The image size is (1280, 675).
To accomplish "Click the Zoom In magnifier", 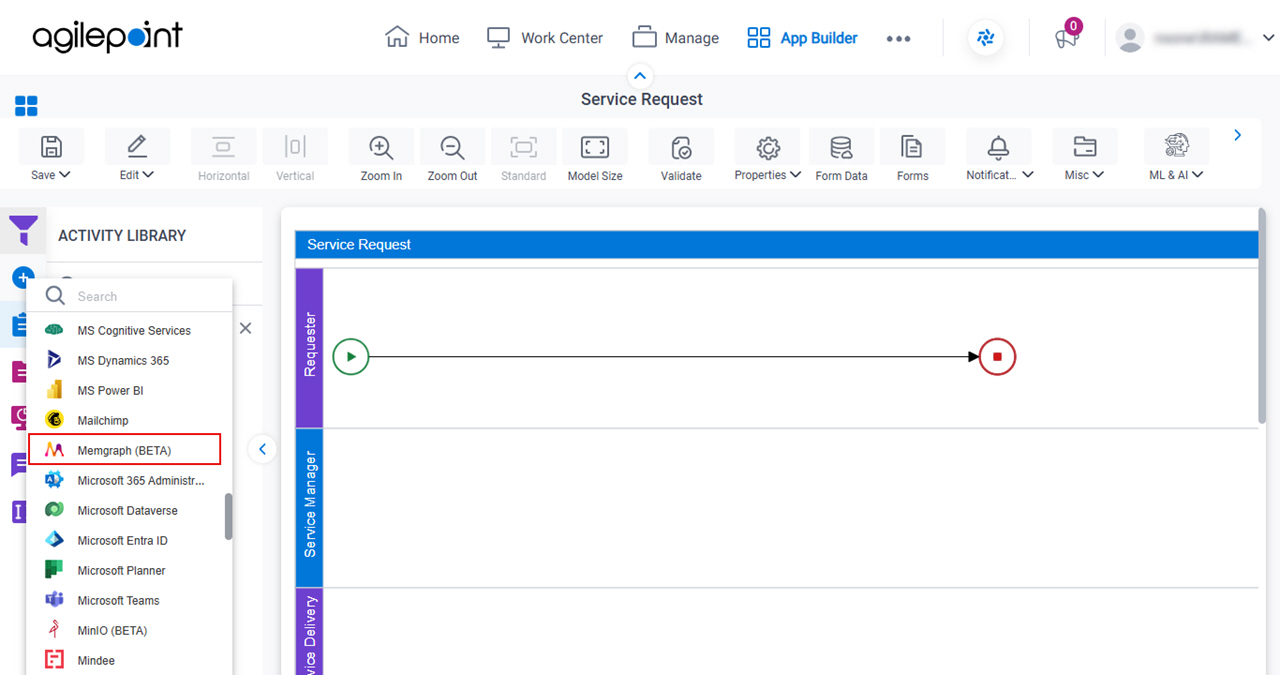I will coord(381,147).
